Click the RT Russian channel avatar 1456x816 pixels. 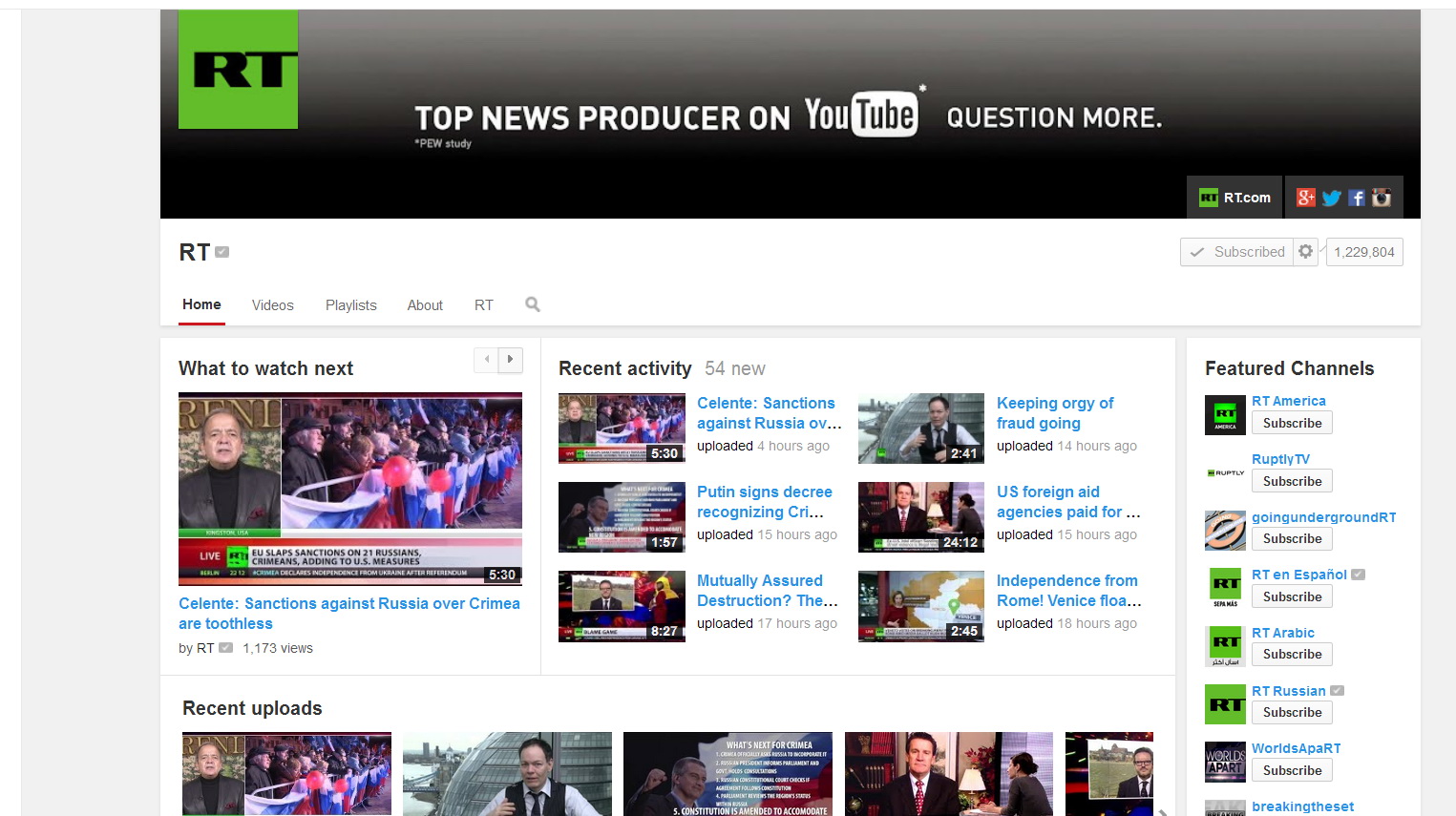click(x=1225, y=704)
